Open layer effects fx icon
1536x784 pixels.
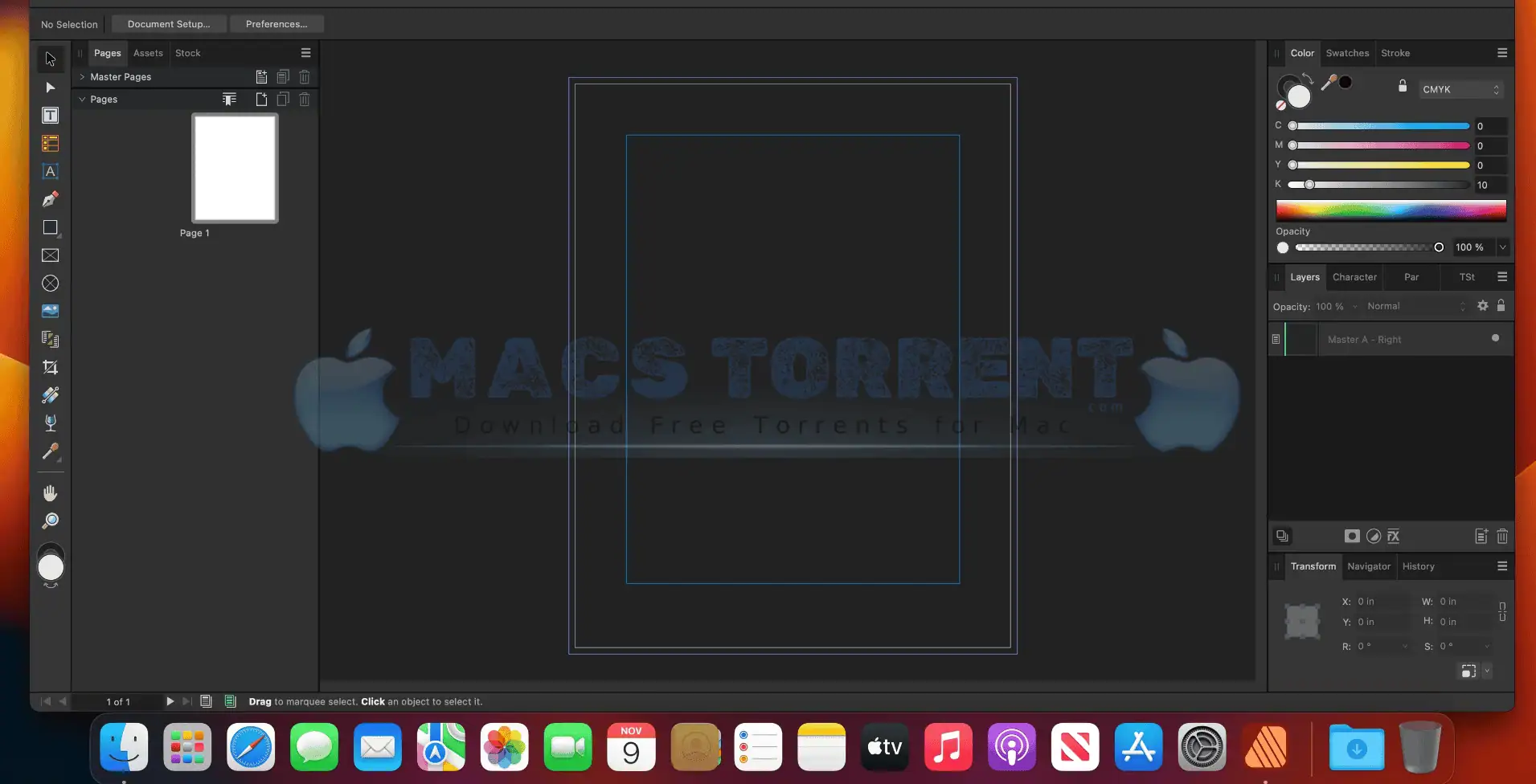[x=1394, y=537]
